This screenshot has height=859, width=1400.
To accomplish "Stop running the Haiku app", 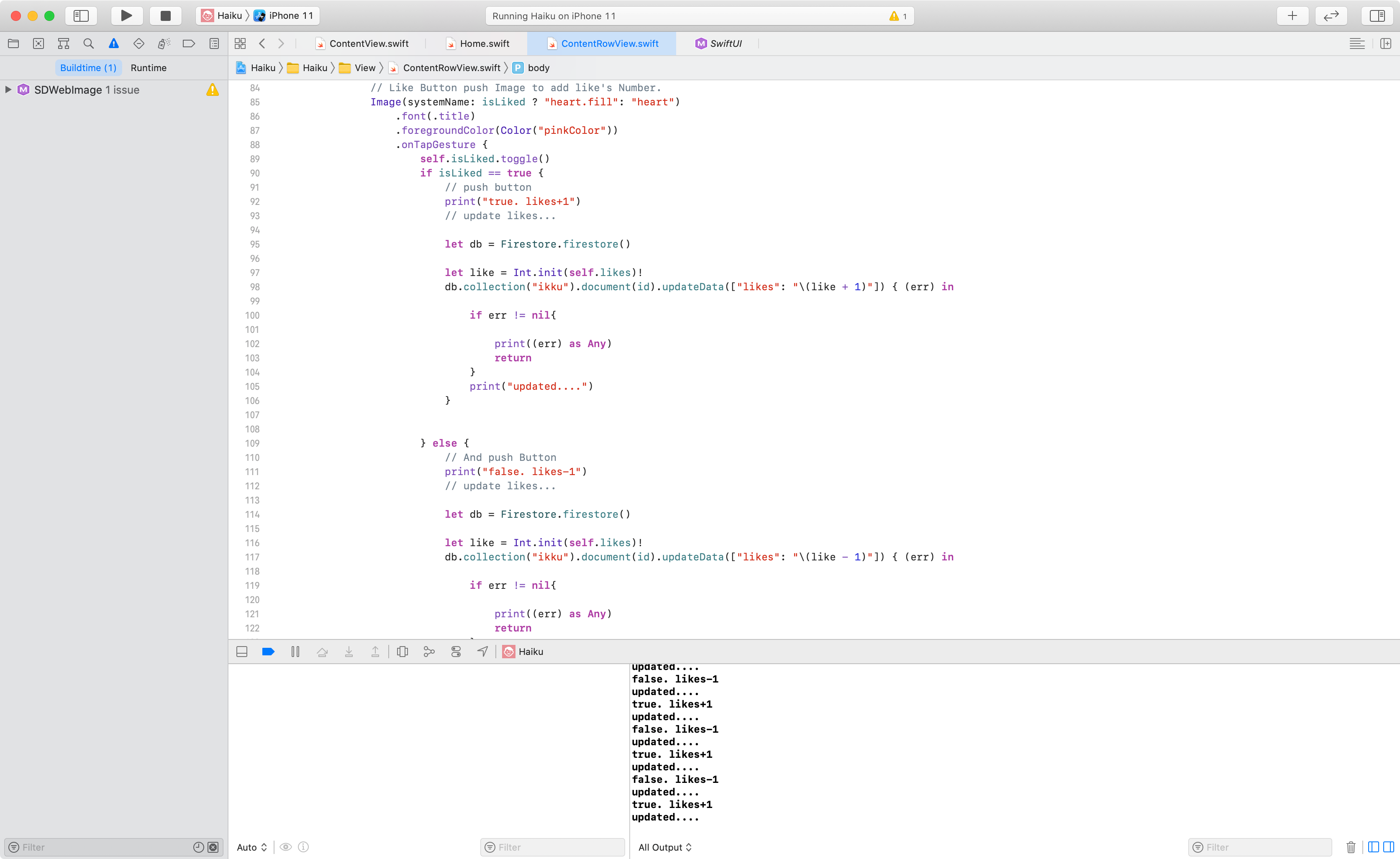I will (165, 16).
